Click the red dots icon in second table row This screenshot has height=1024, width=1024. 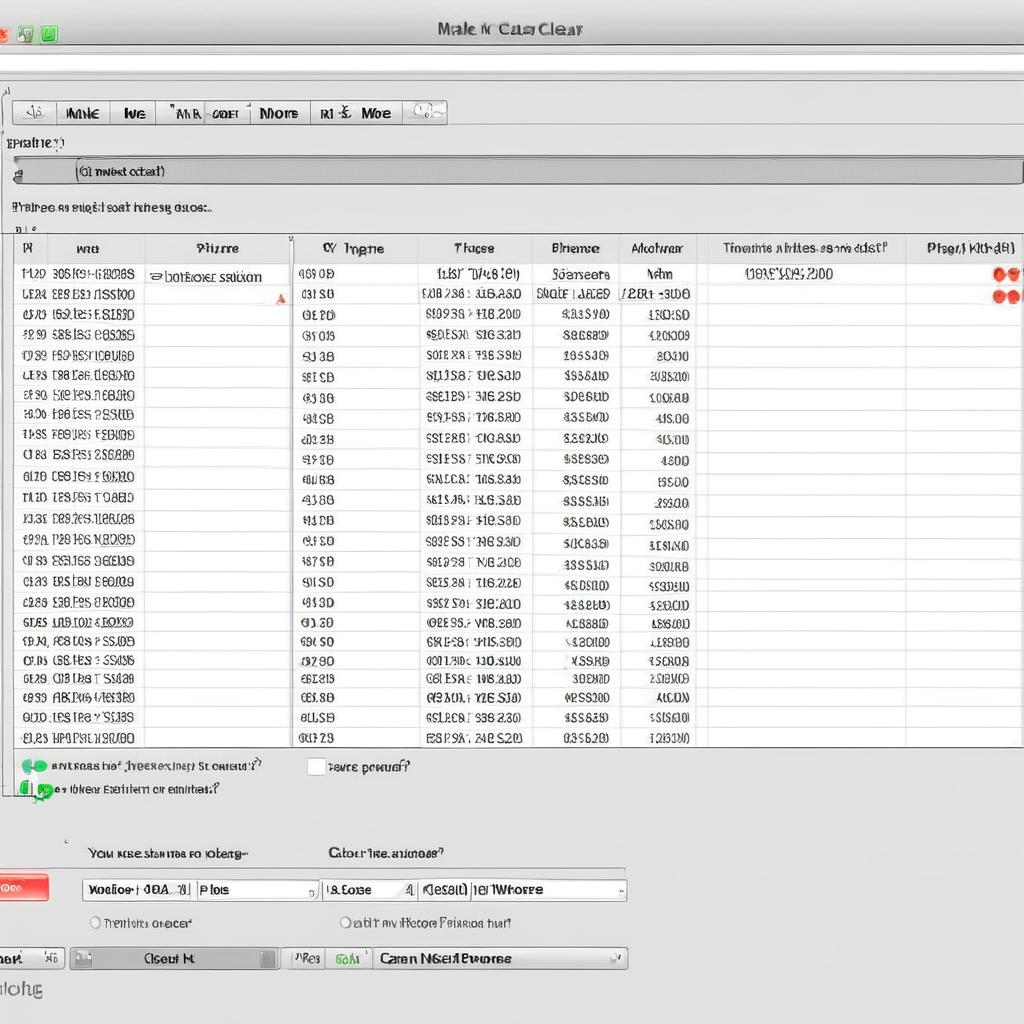1006,296
